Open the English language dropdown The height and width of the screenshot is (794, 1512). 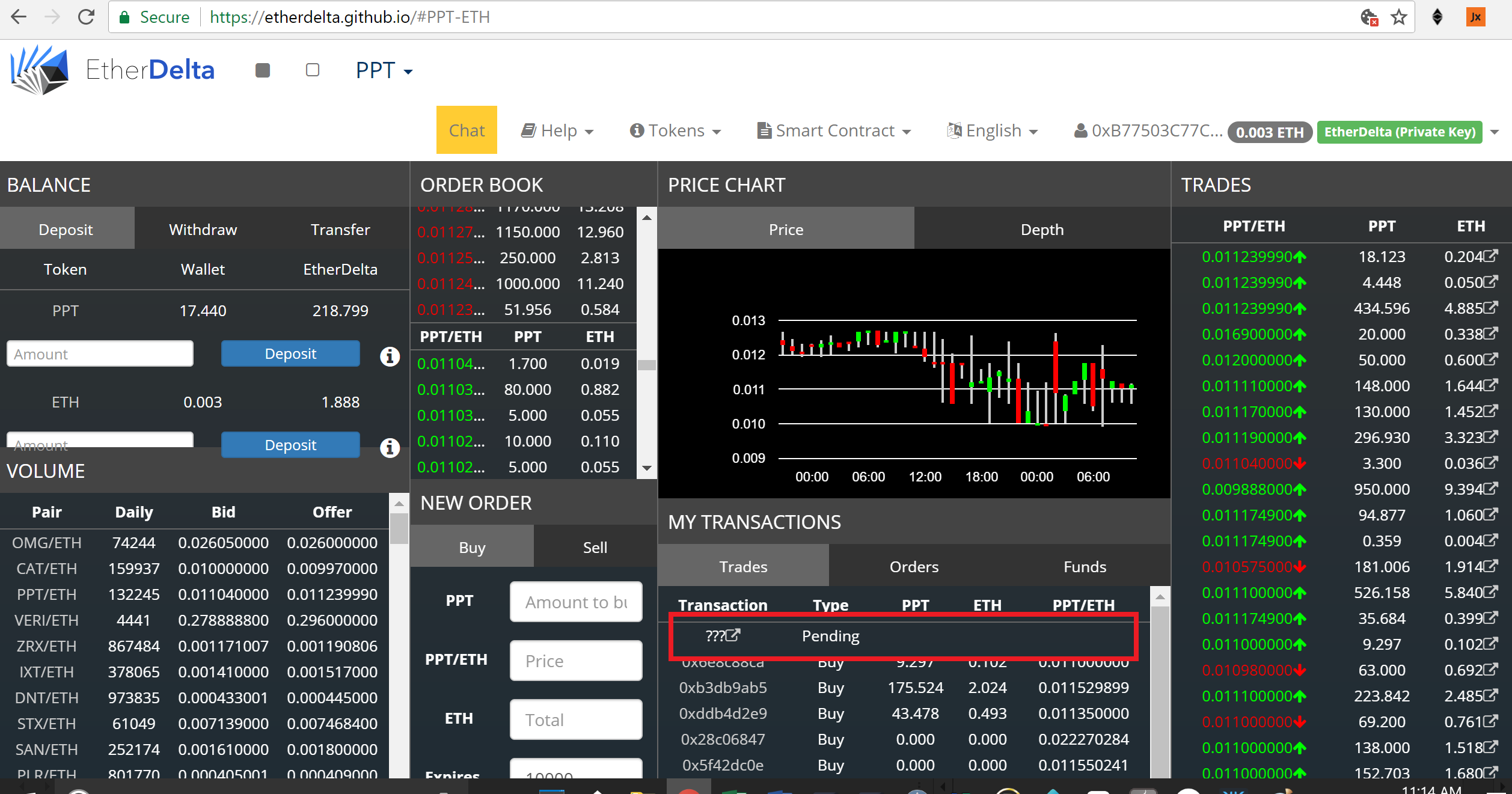coord(993,130)
